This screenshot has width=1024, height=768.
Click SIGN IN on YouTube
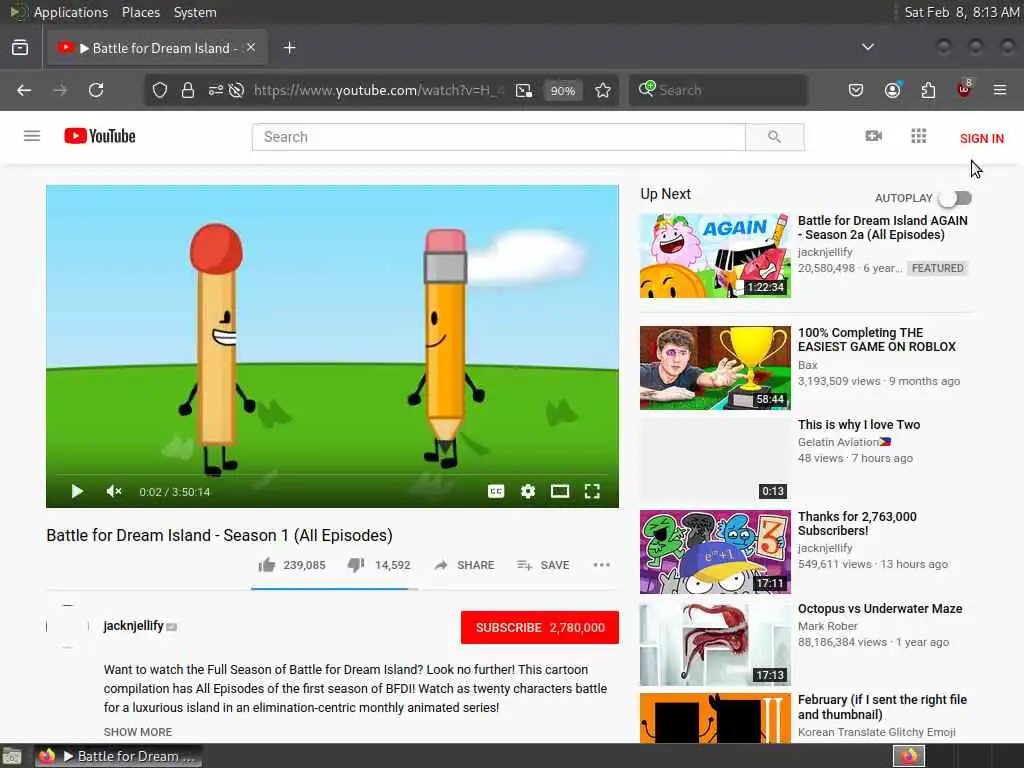pyautogui.click(x=982, y=138)
